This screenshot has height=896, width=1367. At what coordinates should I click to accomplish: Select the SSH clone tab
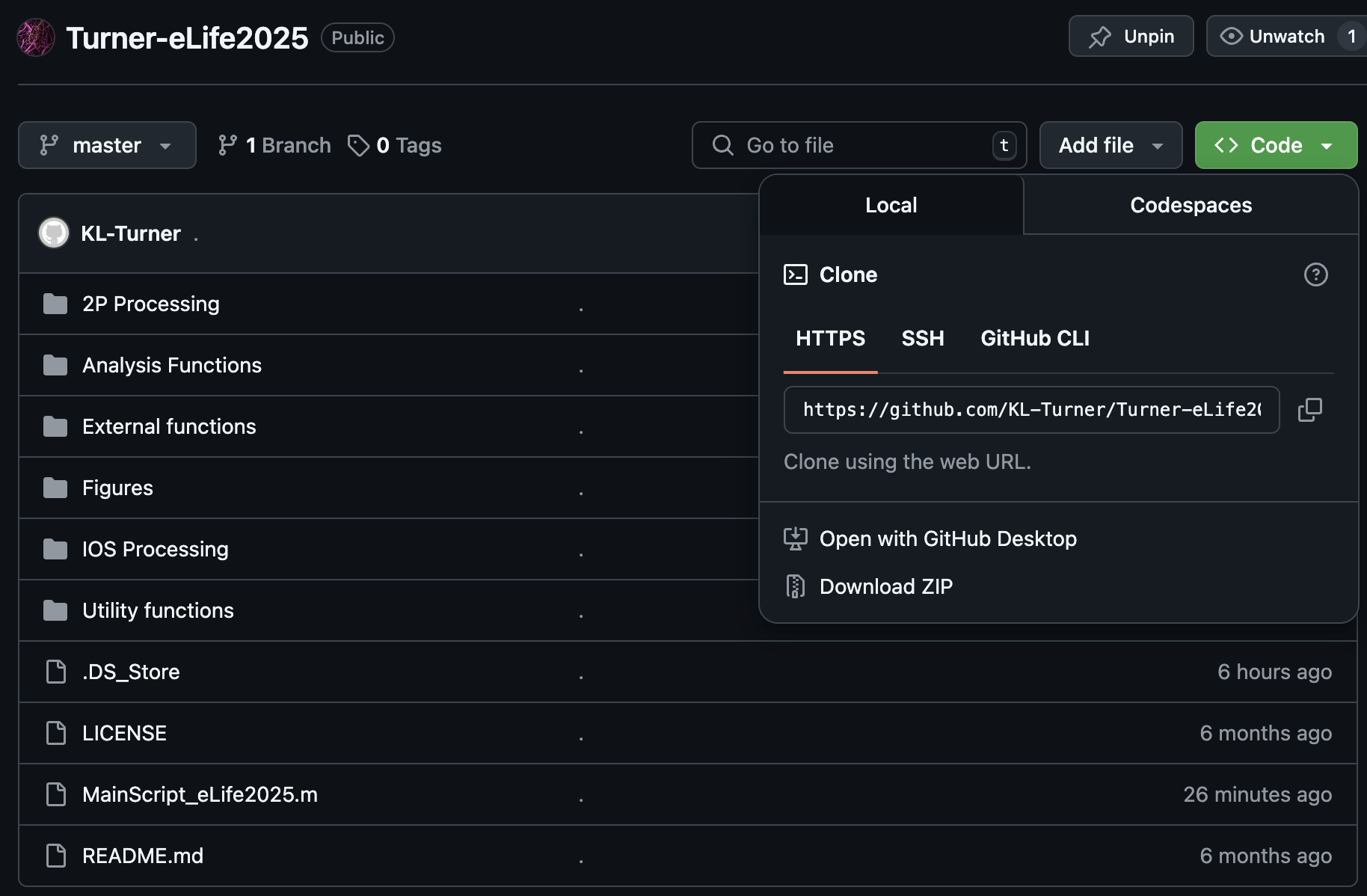click(x=923, y=339)
